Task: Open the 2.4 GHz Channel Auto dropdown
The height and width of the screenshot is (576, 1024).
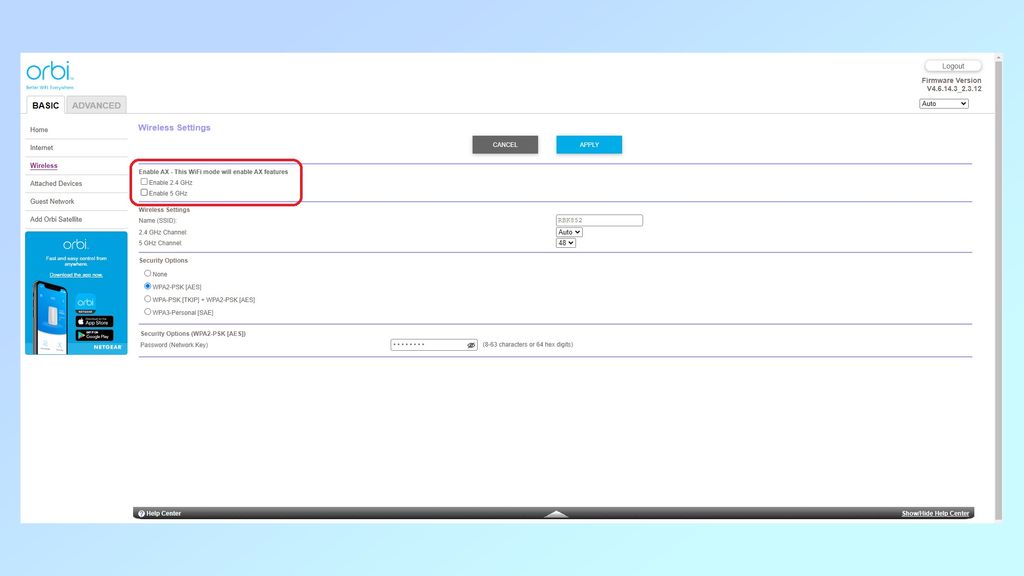Action: [x=568, y=231]
